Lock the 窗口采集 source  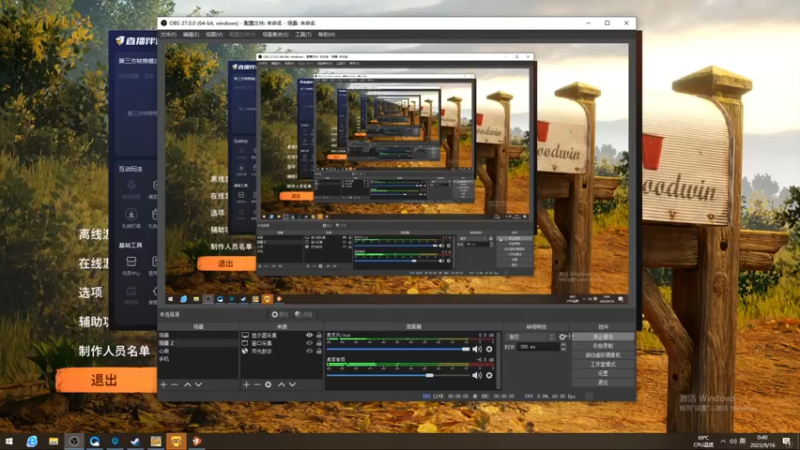[319, 343]
